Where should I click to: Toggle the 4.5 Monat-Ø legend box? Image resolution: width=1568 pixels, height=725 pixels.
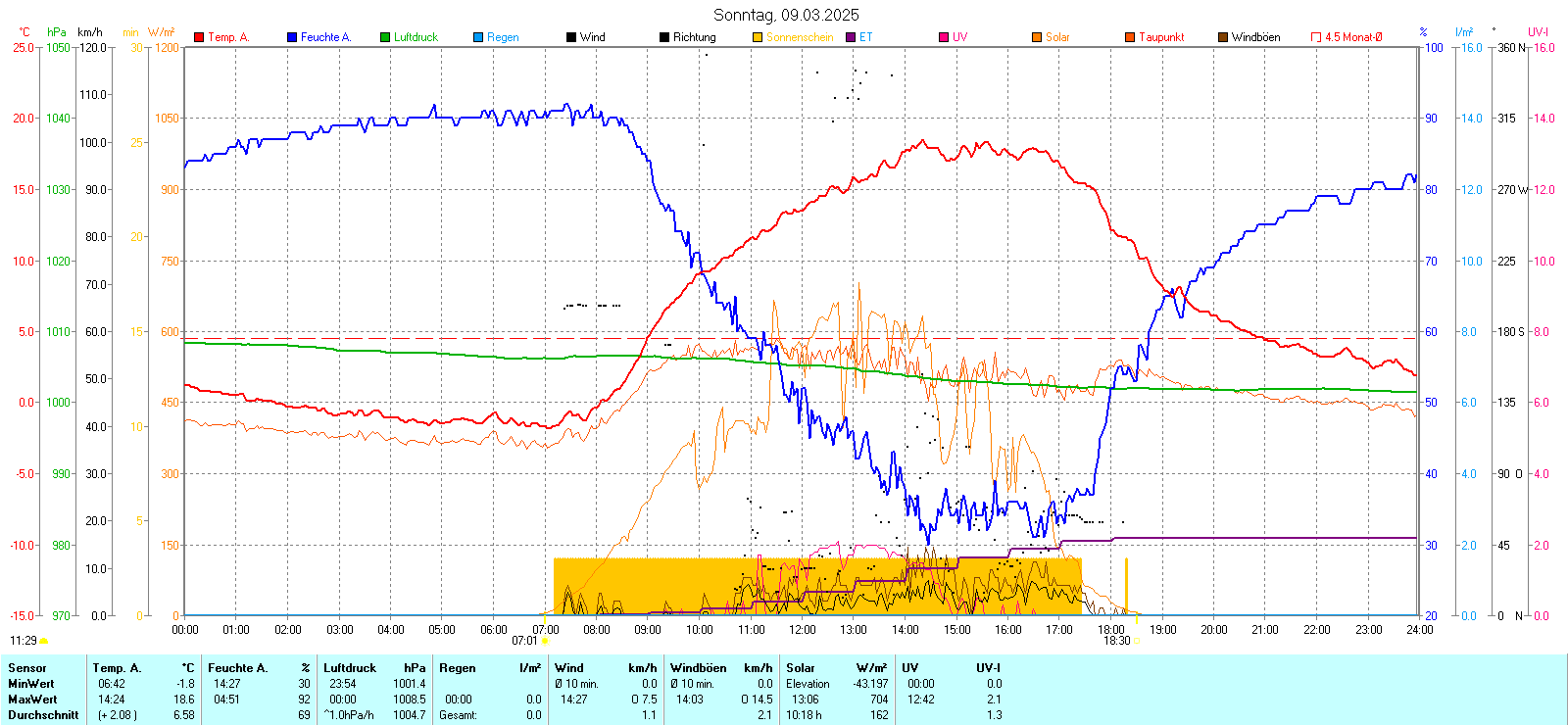pyautogui.click(x=1316, y=37)
